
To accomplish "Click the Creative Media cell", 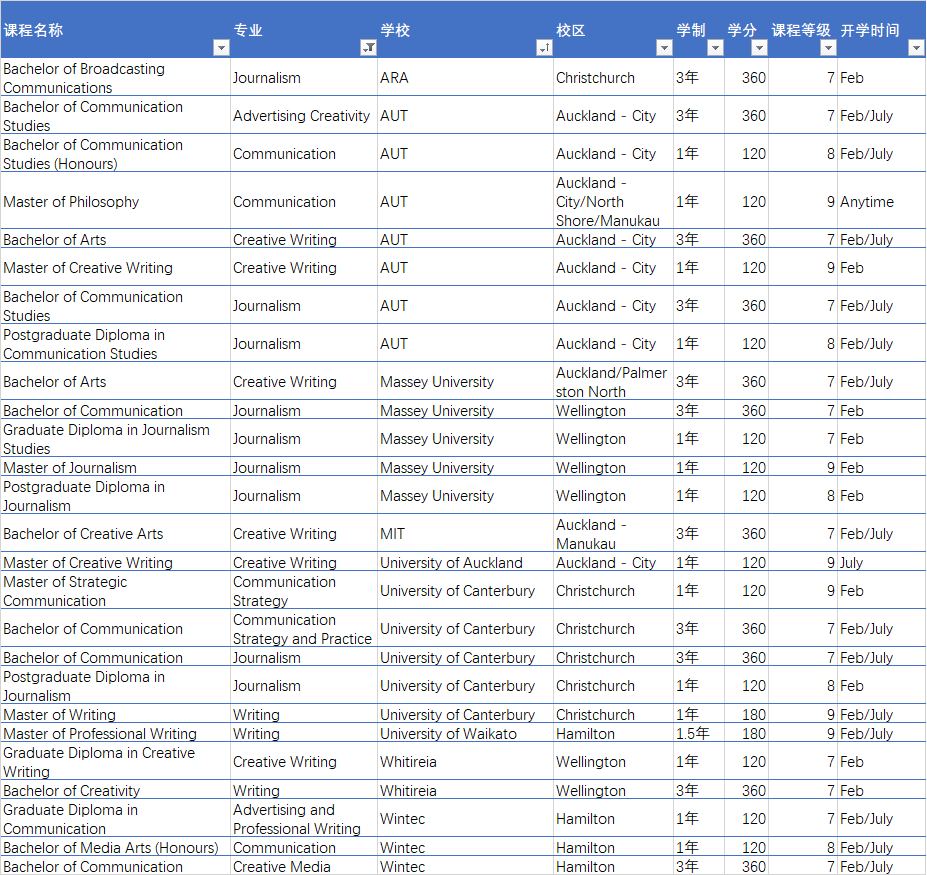I will pos(303,866).
